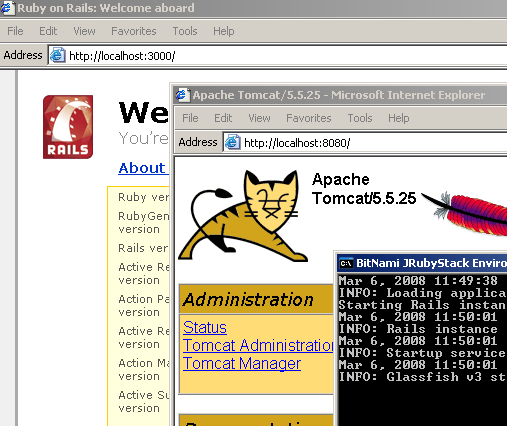This screenshot has width=507, height=426.
Task: Click console line 'INFO: Loading applica'
Action: click(x=423, y=293)
